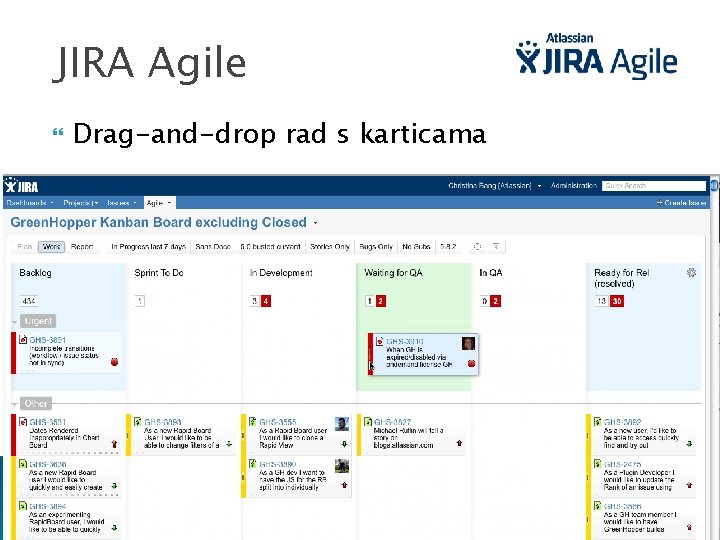Open the Christina Bang user menu

pos(495,186)
